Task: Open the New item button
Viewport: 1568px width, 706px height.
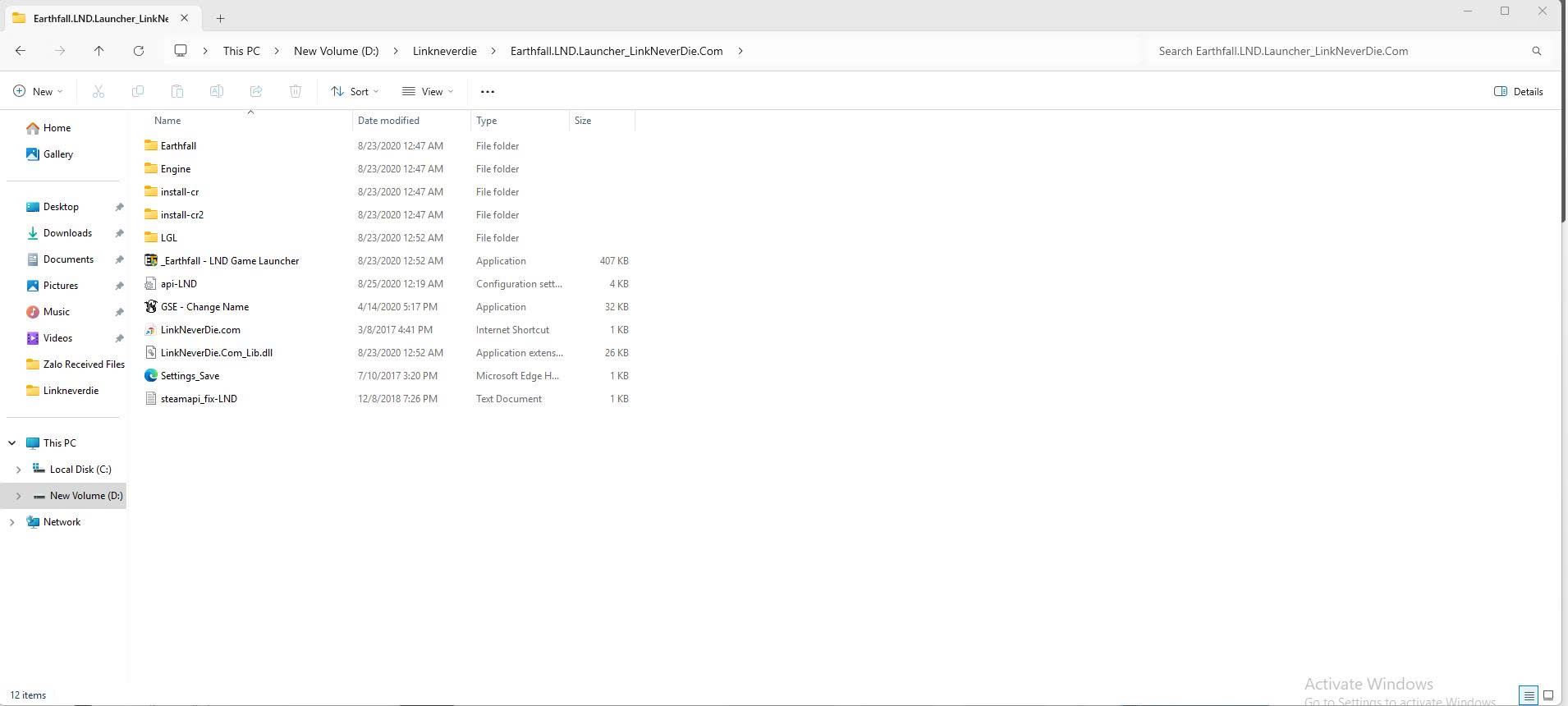Action: click(x=38, y=92)
